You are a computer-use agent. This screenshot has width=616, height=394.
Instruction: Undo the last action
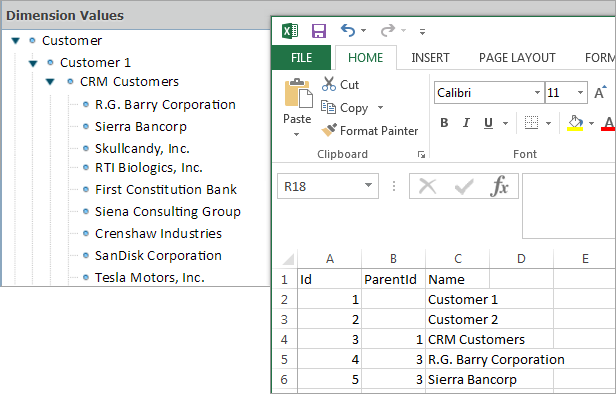(348, 30)
